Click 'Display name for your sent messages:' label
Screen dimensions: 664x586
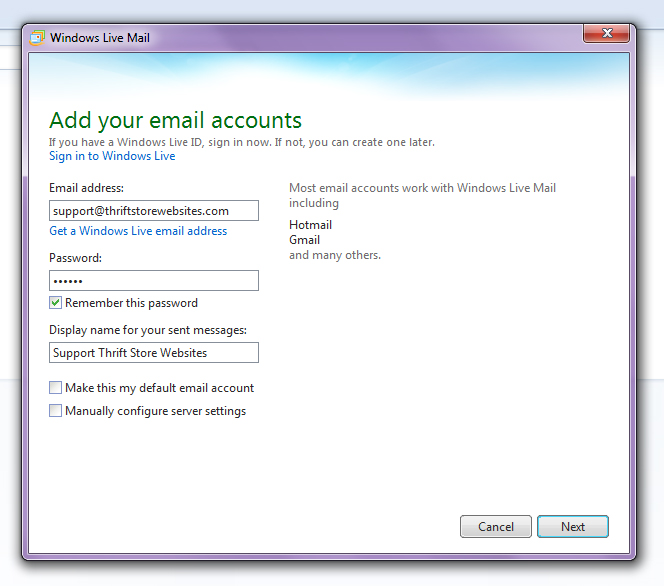click(148, 330)
